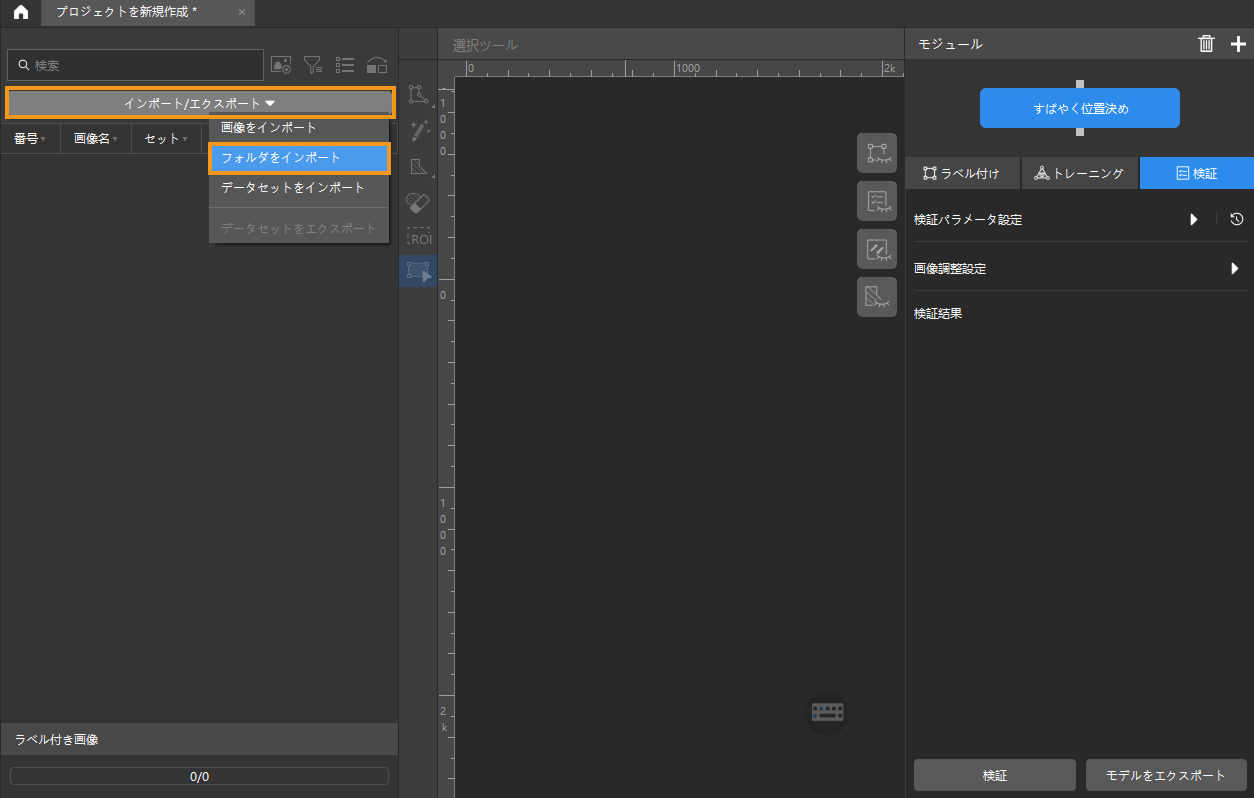Click the history reset icon for 検証パラメータ設定
Screen dimensions: 1254x798
tap(1237, 219)
